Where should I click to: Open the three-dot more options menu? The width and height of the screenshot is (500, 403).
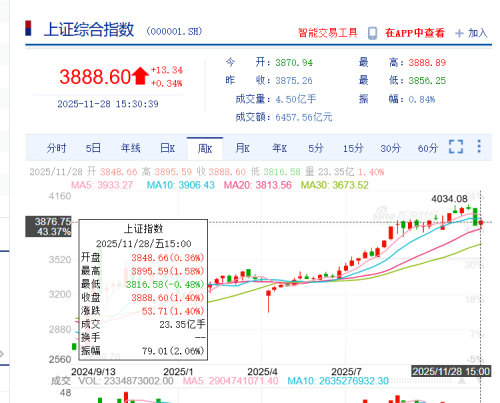pos(479,146)
